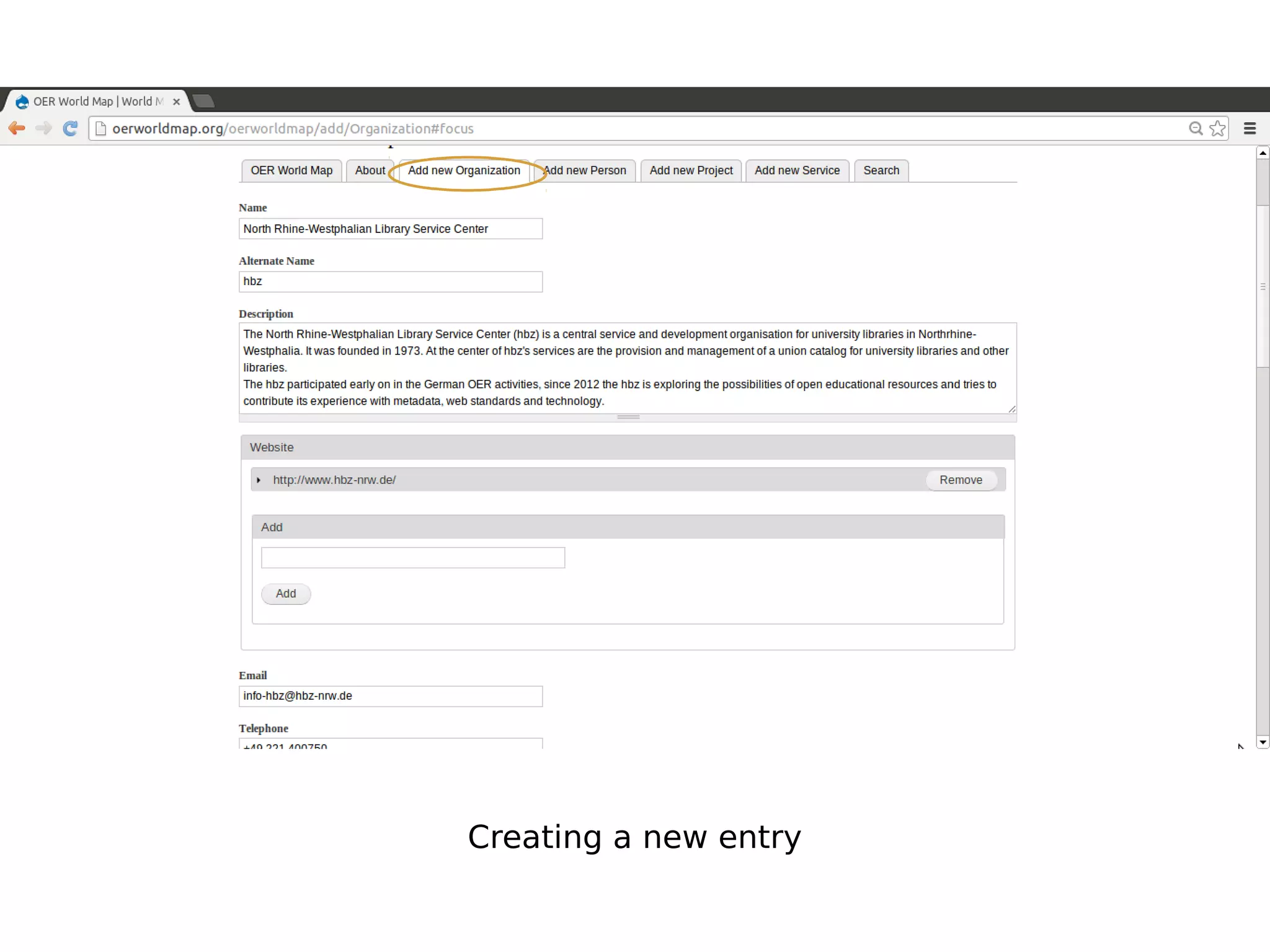The width and height of the screenshot is (1270, 952).
Task: Open the Add new Project tab
Action: click(x=691, y=170)
